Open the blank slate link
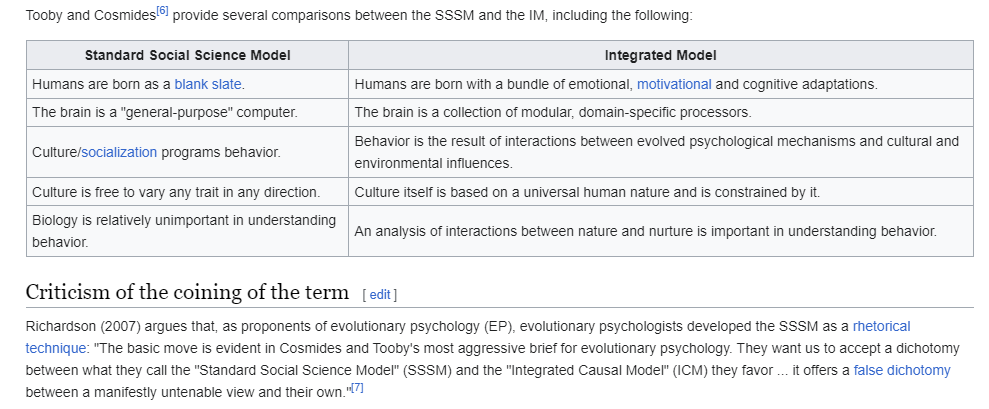This screenshot has height=409, width=989. [x=208, y=84]
